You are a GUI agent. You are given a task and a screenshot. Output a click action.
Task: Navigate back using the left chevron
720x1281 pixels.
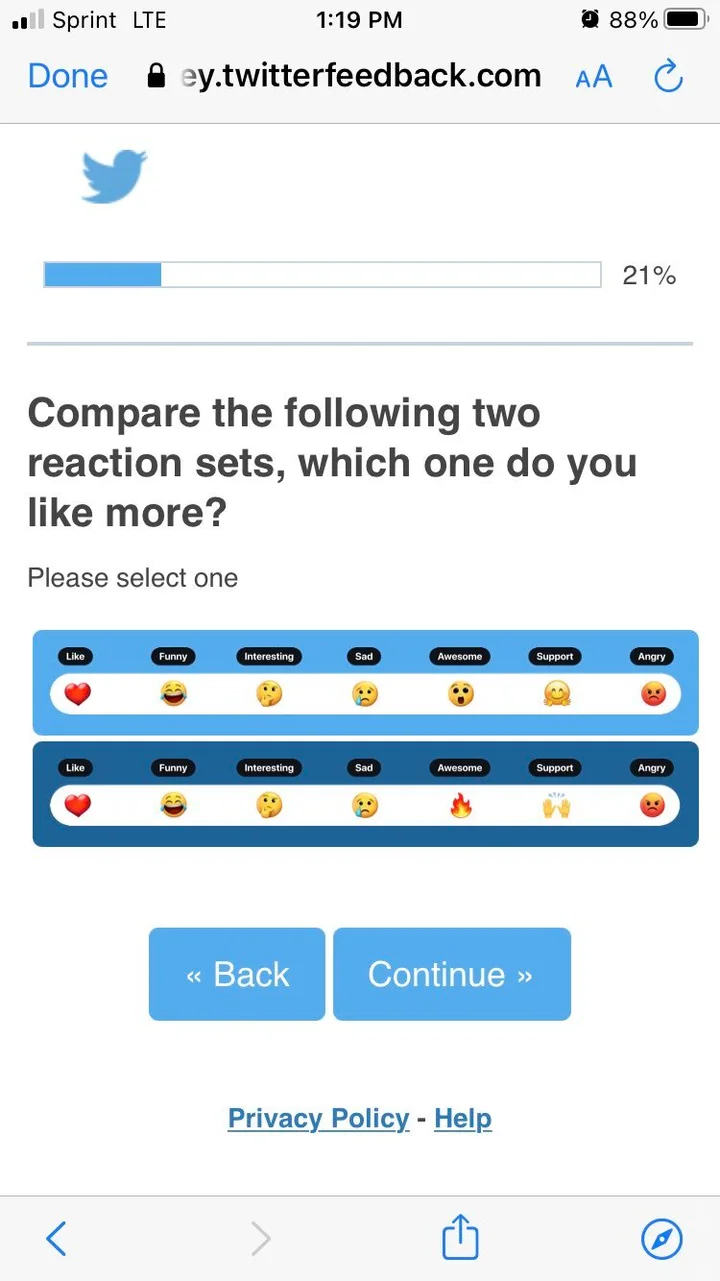tap(56, 1237)
